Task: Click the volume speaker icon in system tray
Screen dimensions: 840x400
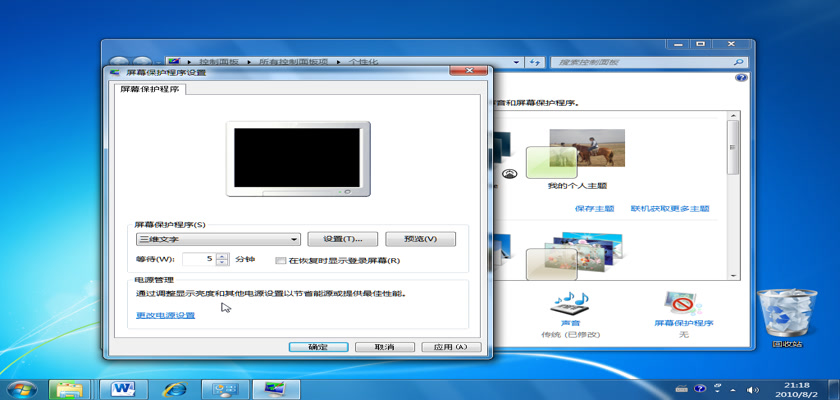Action: [x=752, y=388]
